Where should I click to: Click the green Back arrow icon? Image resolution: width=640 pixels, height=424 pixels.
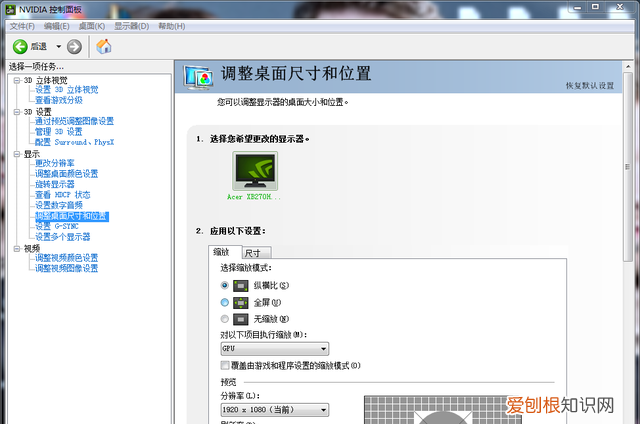click(x=20, y=47)
